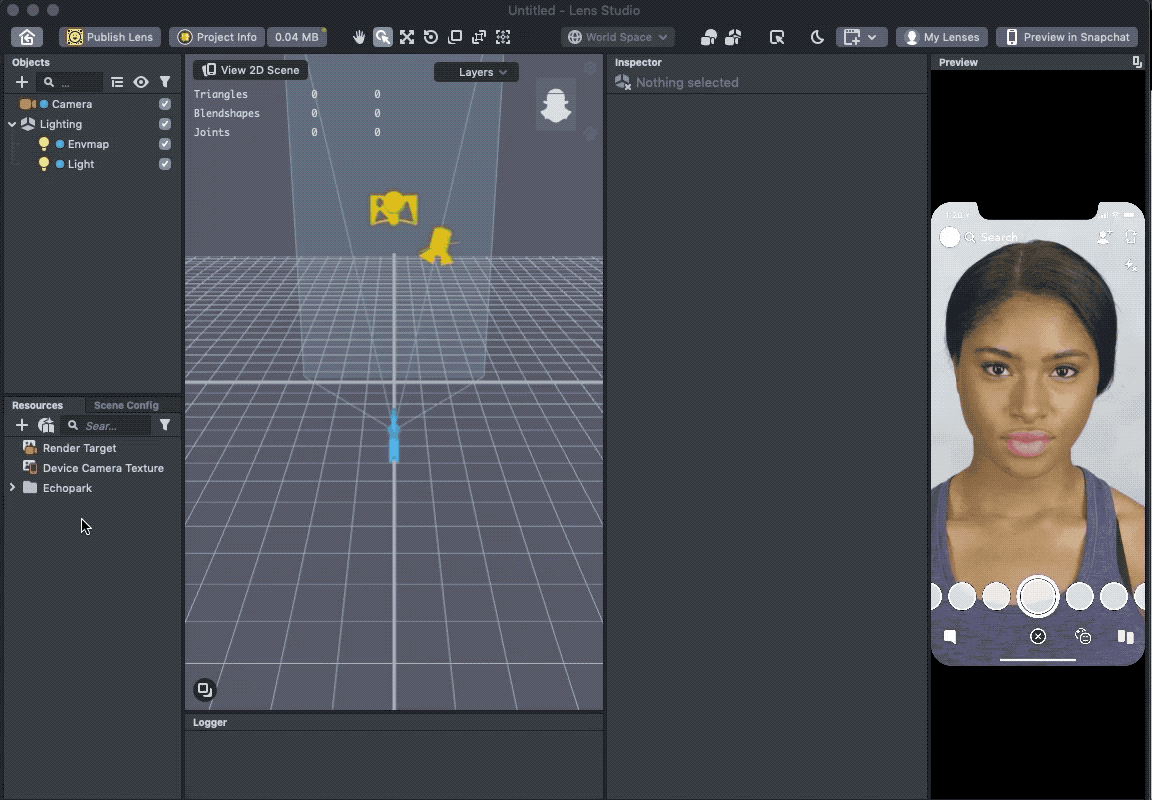The width and height of the screenshot is (1152, 800).
Task: Click the add object plus icon
Action: click(x=22, y=82)
